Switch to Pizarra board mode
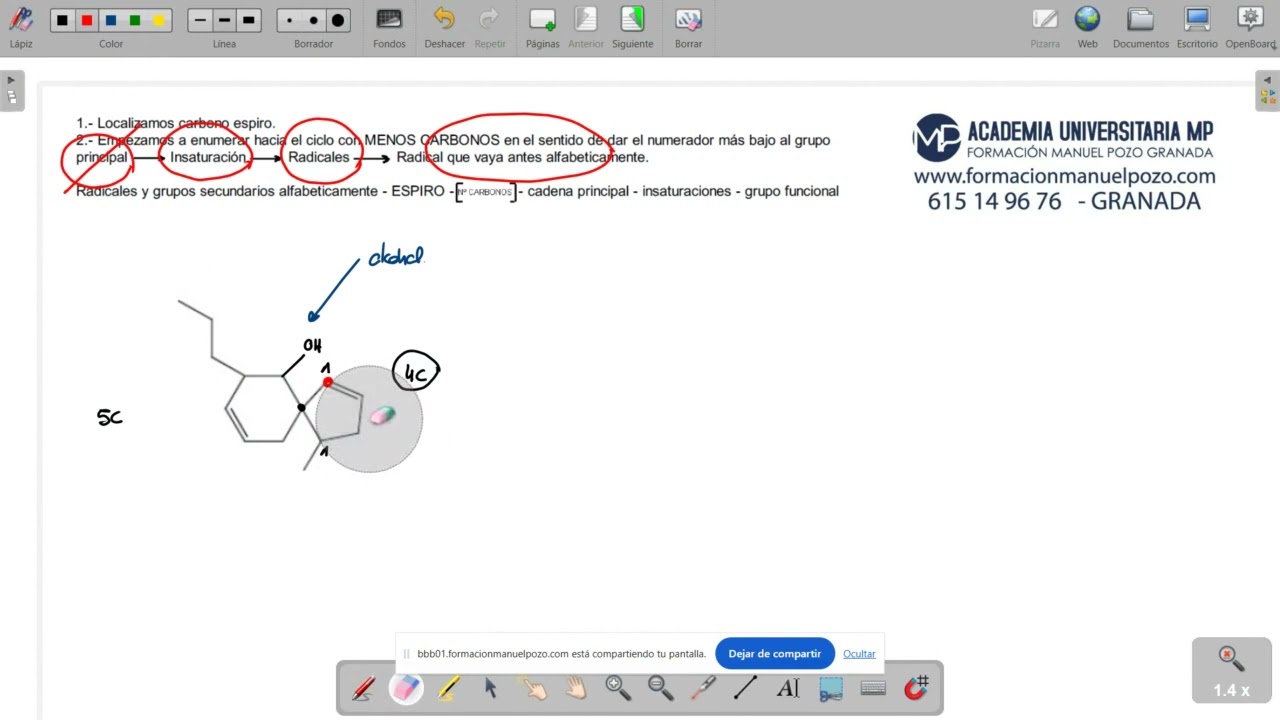Image resolution: width=1280 pixels, height=720 pixels. [x=1045, y=27]
